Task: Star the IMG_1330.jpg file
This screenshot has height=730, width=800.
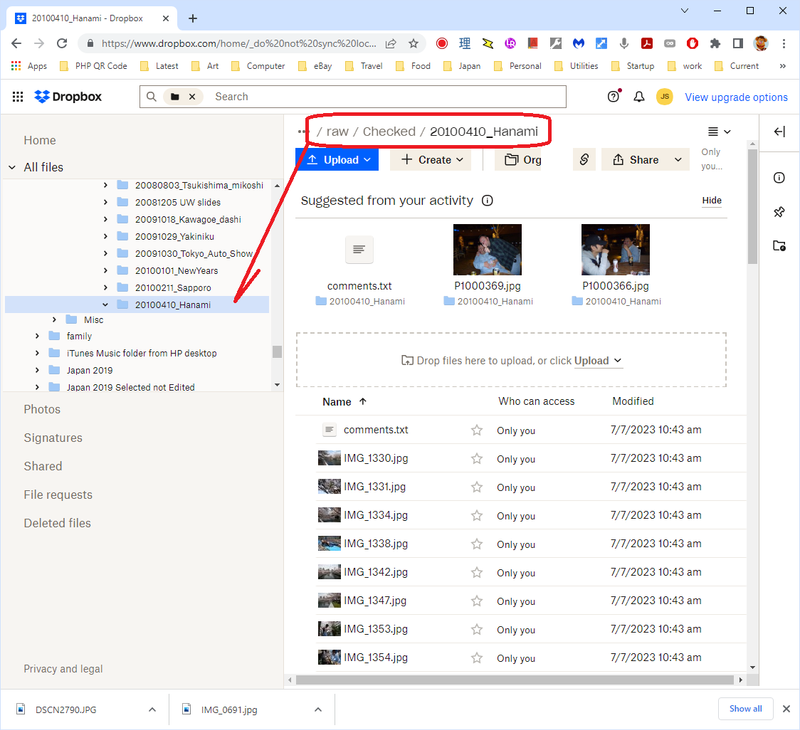Action: [477, 459]
